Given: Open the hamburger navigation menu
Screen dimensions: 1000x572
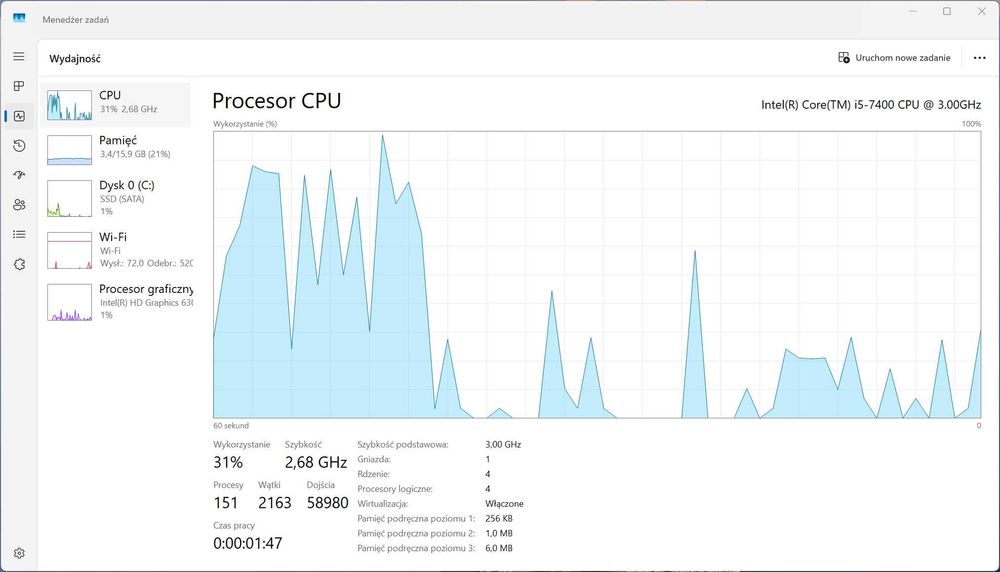Looking at the screenshot, I should [x=19, y=57].
